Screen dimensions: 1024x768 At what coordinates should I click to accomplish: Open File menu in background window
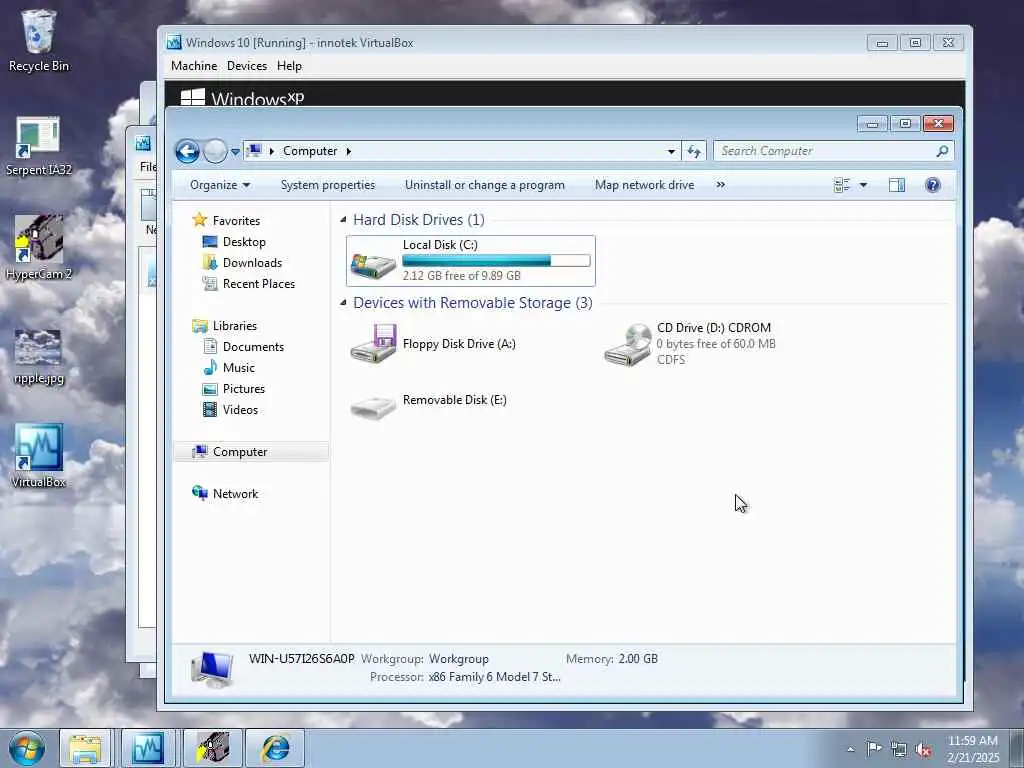pyautogui.click(x=148, y=167)
